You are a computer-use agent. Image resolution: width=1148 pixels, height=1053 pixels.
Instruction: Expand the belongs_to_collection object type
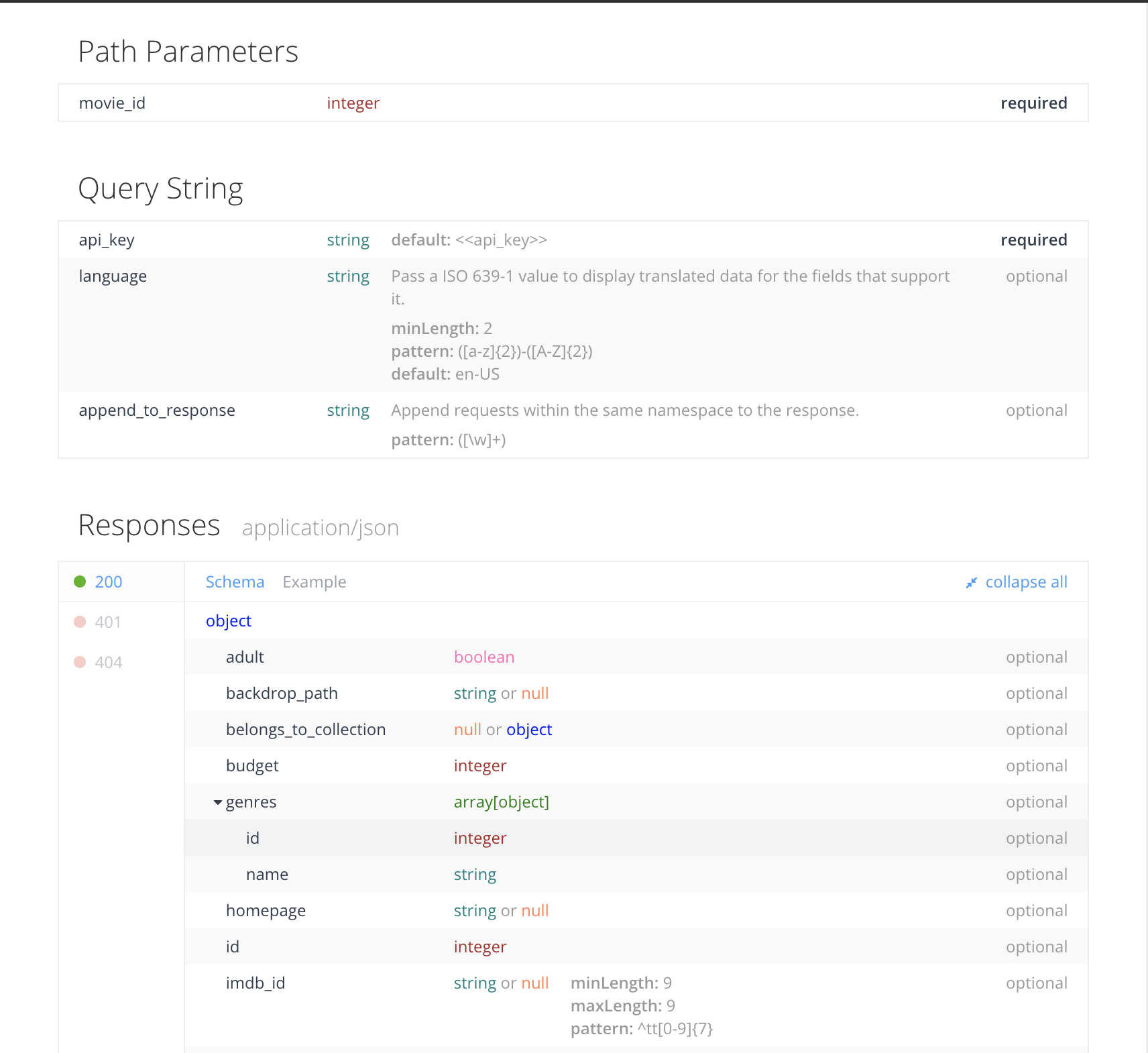(529, 730)
